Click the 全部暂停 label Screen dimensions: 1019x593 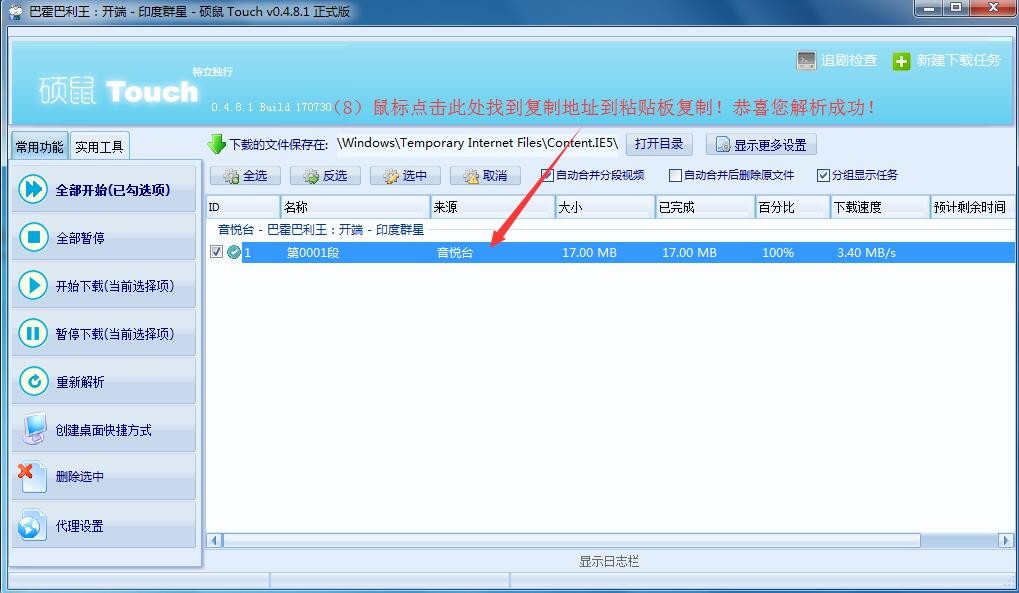(x=80, y=238)
